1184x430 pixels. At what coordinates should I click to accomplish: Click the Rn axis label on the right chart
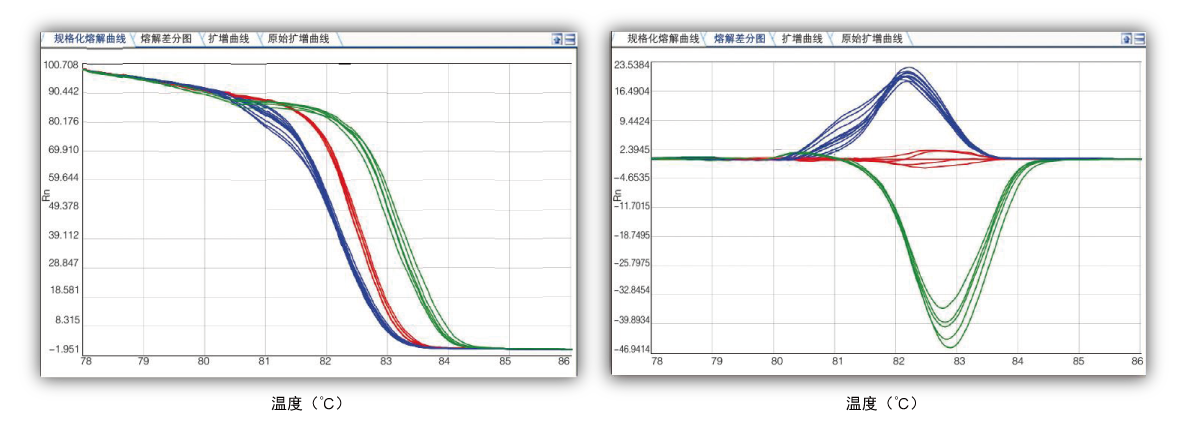[617, 196]
